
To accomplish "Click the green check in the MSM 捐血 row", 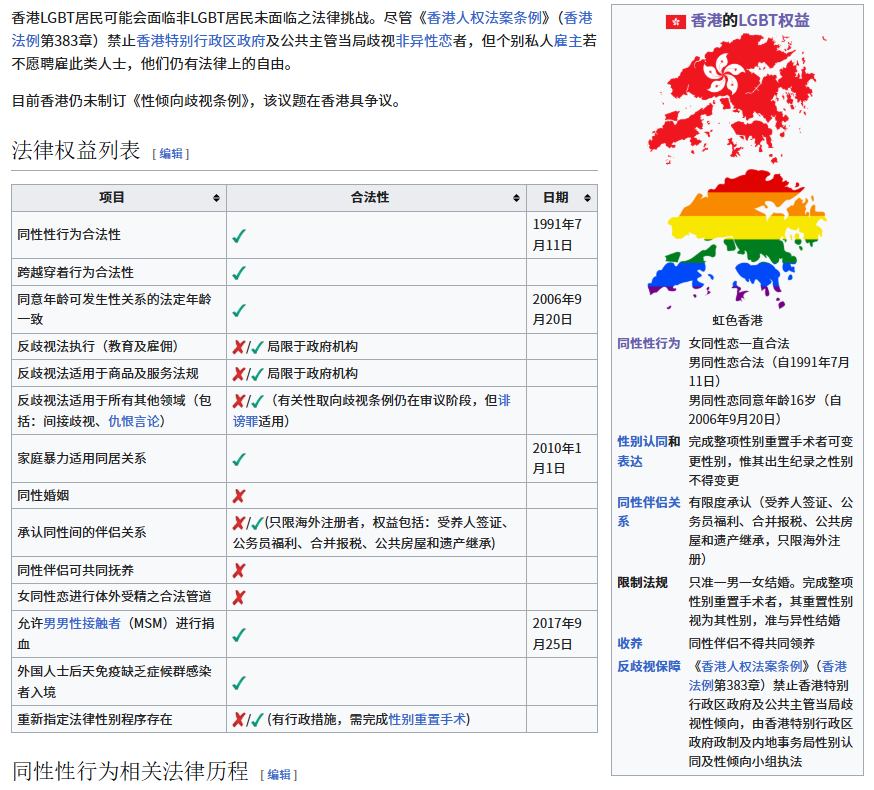I will [239, 634].
